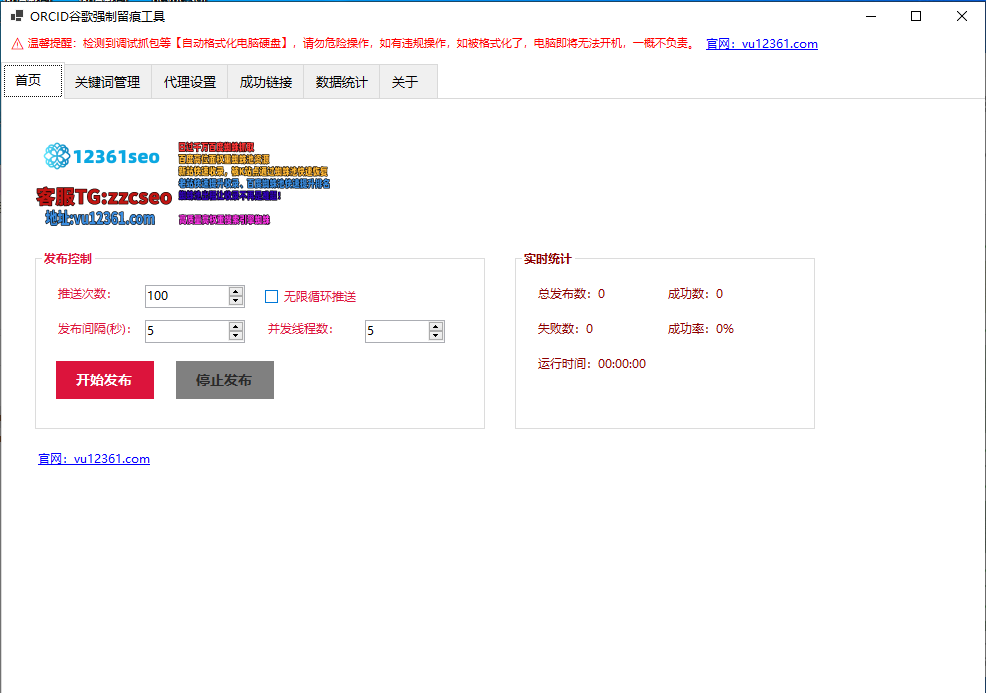Click the app icon in the title bar

pyautogui.click(x=16, y=16)
